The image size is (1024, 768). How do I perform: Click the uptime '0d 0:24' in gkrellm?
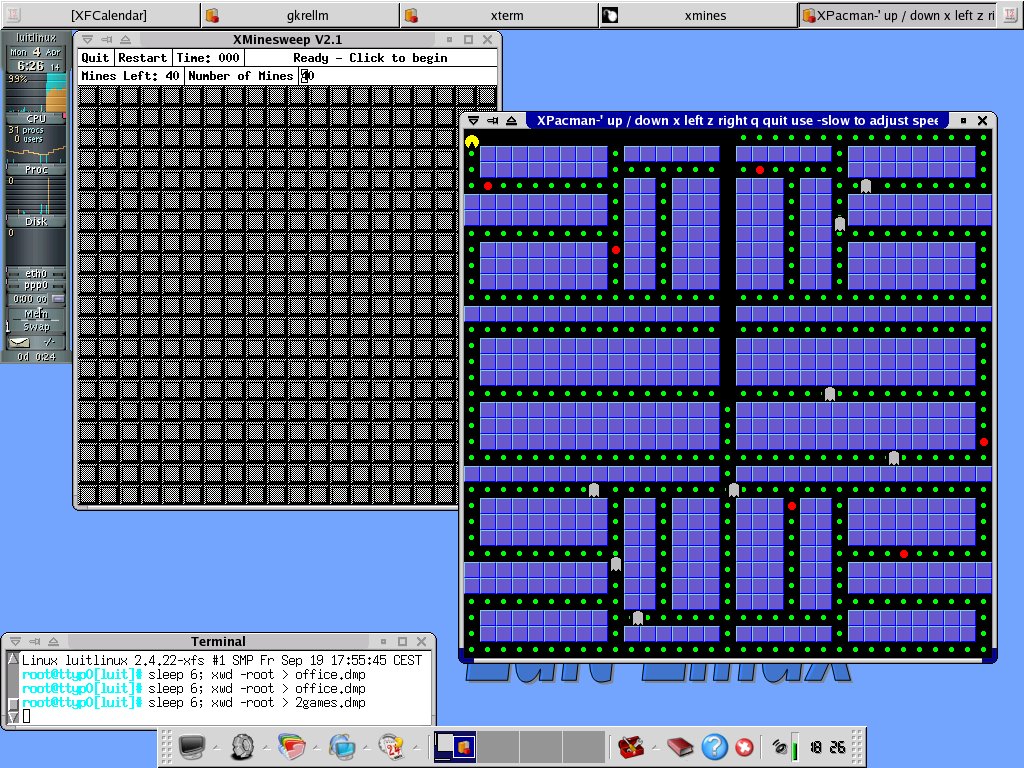click(x=37, y=357)
